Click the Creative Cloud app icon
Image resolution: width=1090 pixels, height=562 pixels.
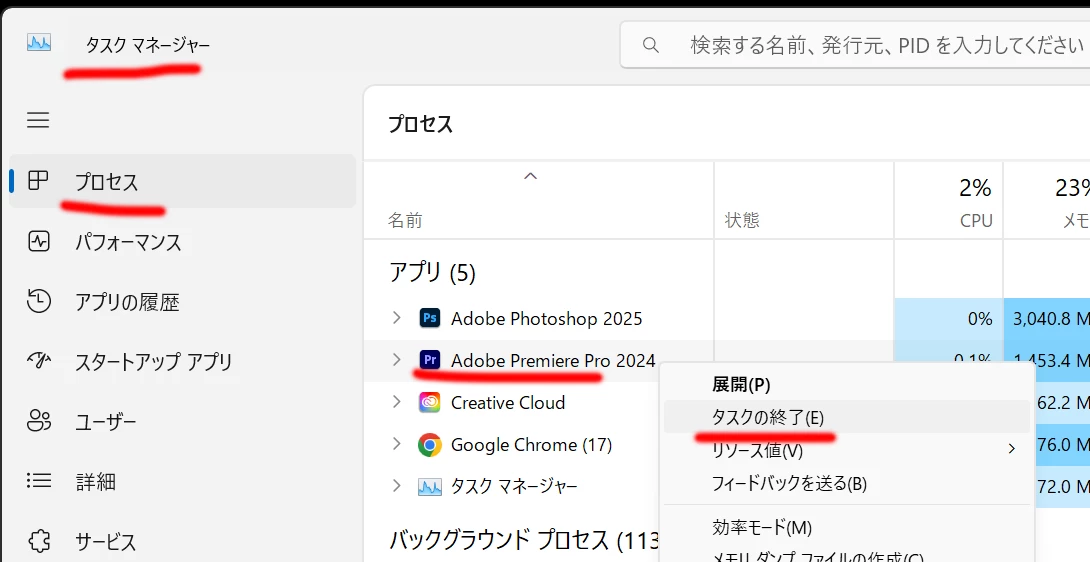(x=430, y=403)
